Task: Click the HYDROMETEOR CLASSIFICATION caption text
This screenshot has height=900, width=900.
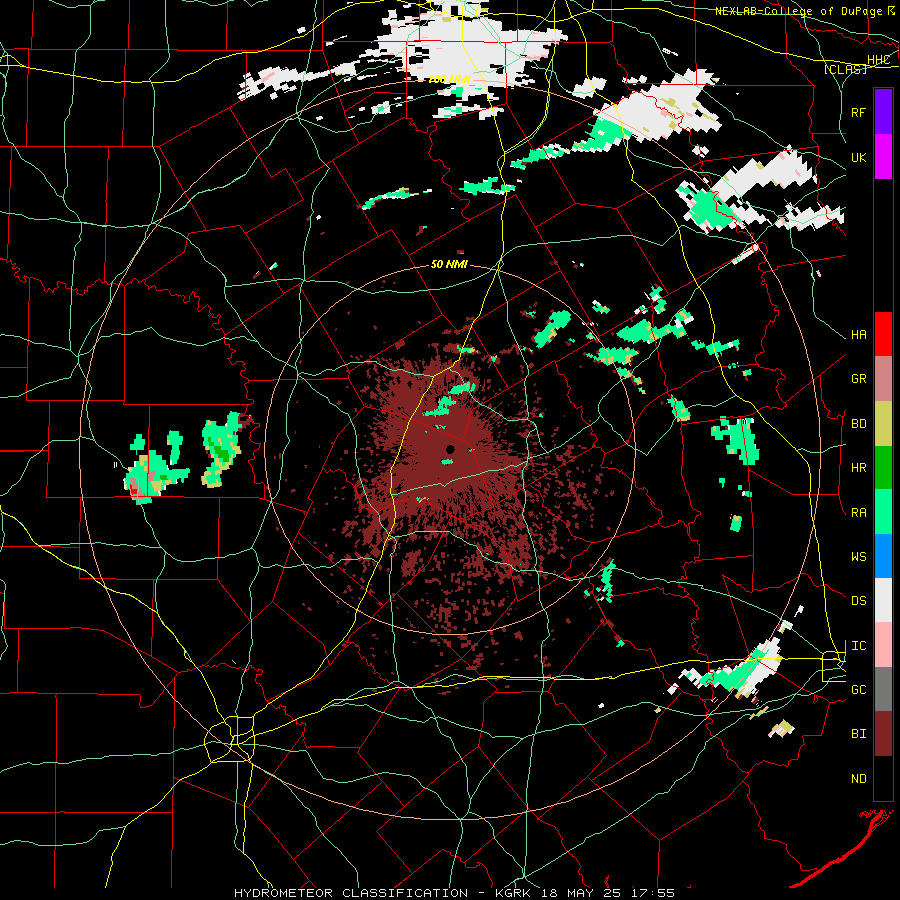Action: point(351,893)
